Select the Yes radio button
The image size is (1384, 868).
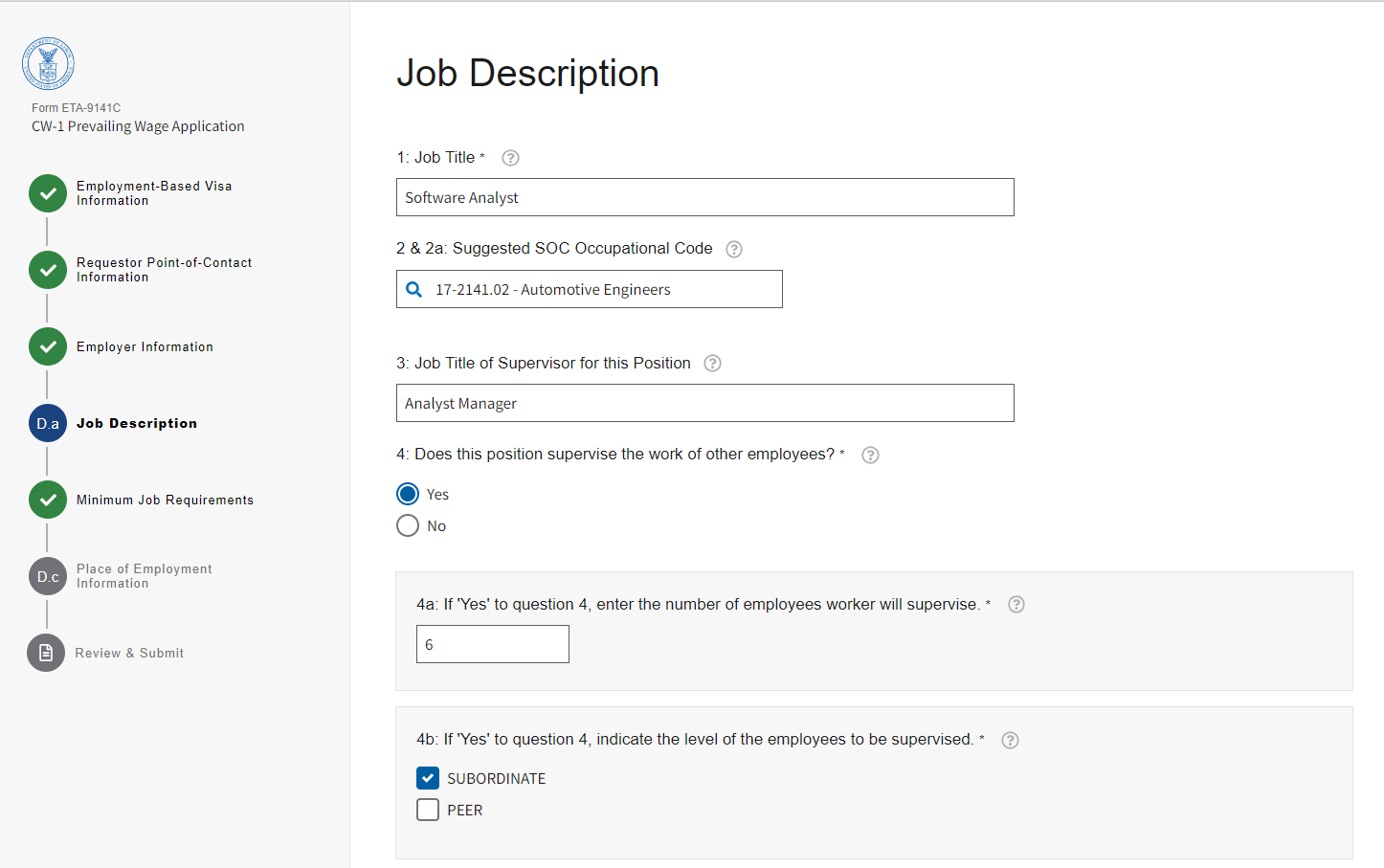408,494
